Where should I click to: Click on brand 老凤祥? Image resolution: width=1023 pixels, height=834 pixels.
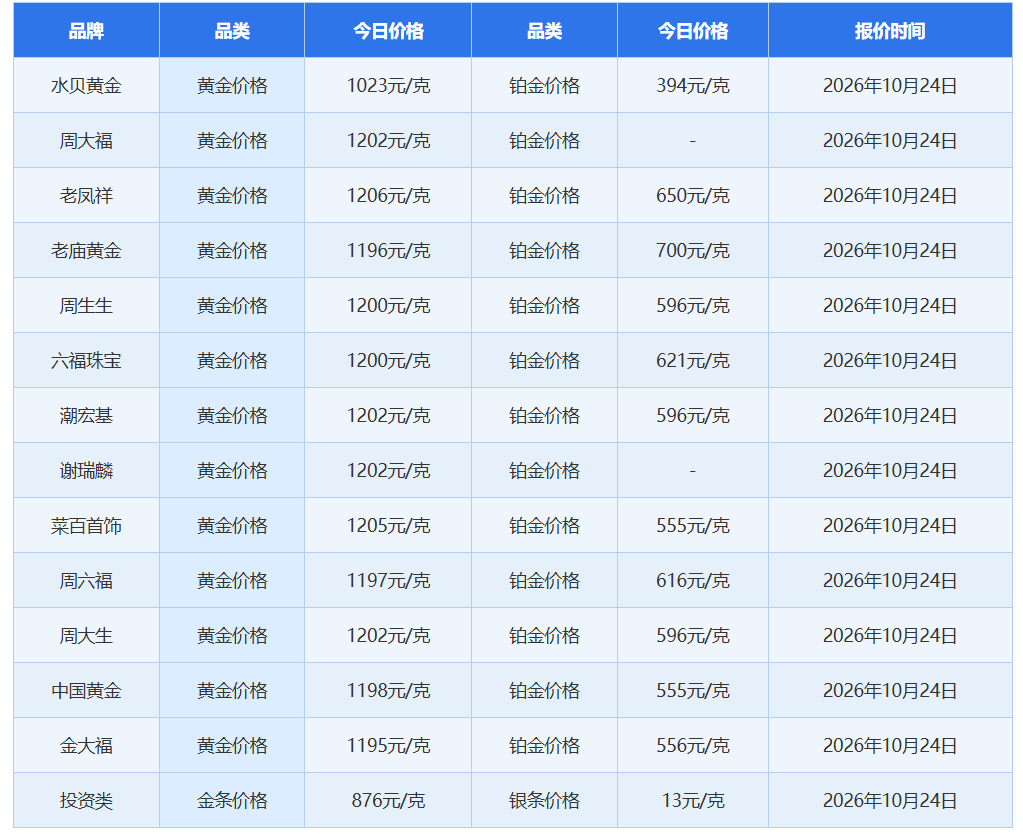click(x=86, y=196)
